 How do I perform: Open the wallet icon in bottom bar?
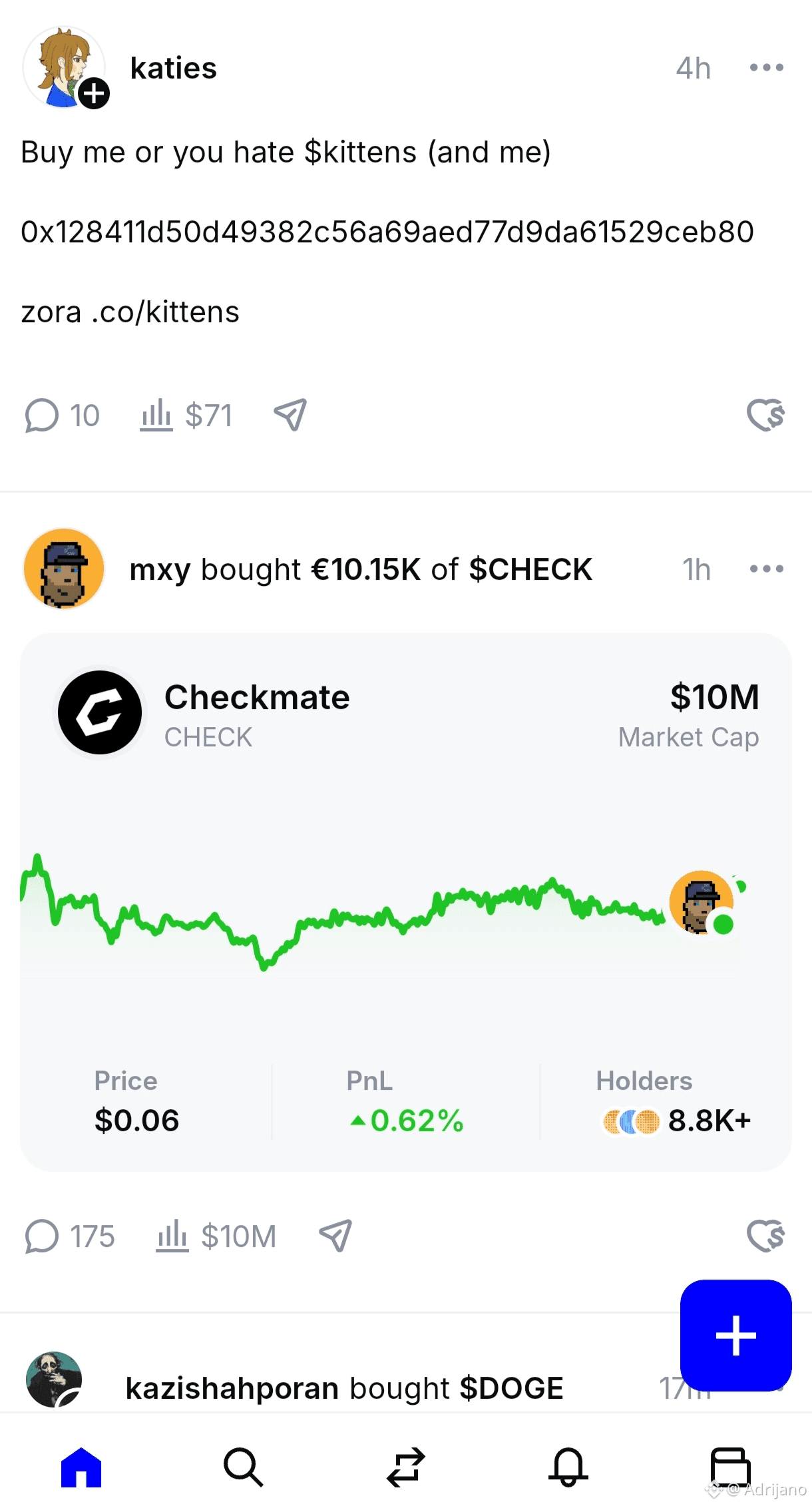pyautogui.click(x=730, y=1467)
